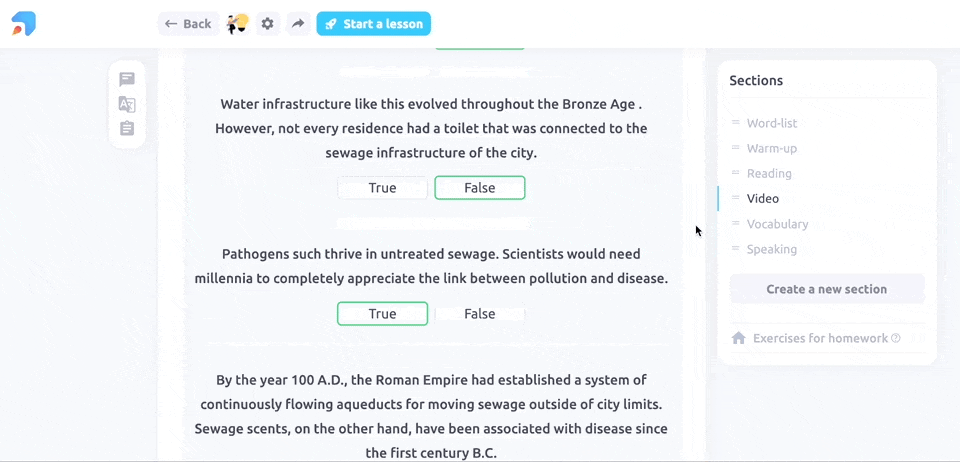Choose True for the pathogens statement
The width and height of the screenshot is (960, 462).
click(x=382, y=314)
